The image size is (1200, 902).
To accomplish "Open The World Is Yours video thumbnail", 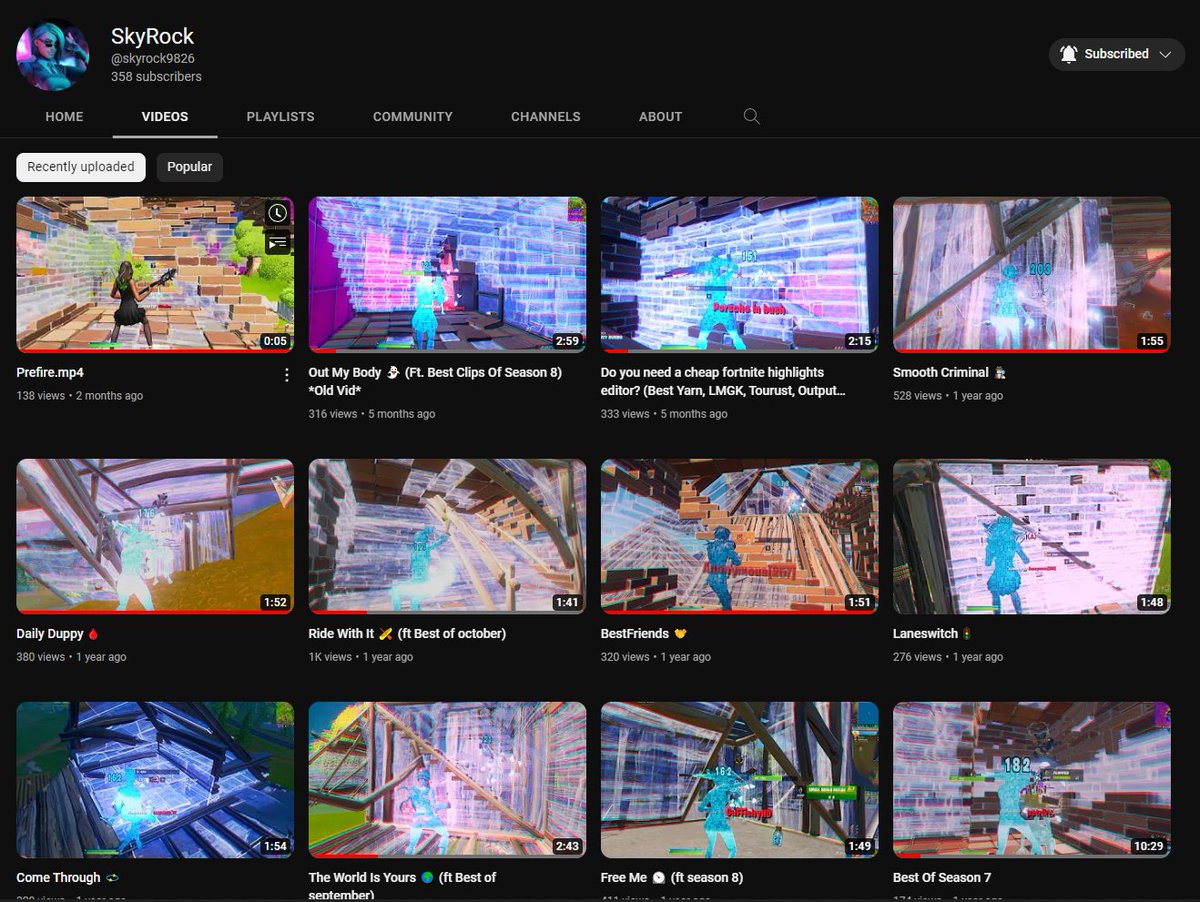I will 447,779.
